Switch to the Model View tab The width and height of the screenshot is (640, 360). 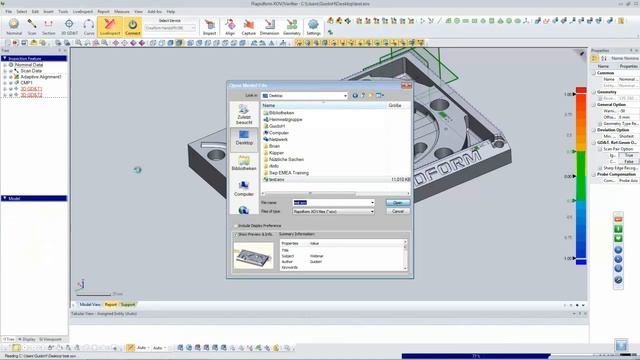click(x=89, y=304)
